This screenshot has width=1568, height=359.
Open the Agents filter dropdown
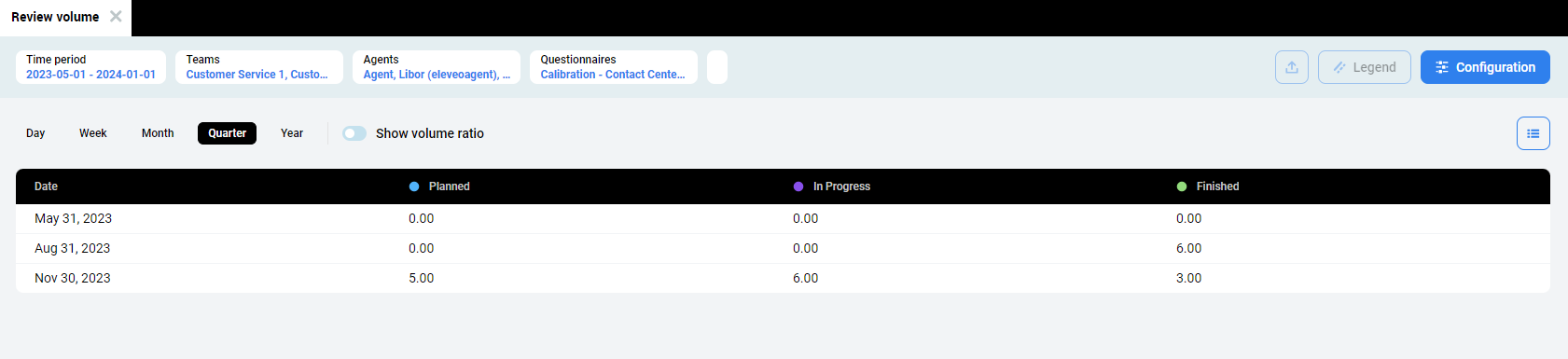(437, 67)
